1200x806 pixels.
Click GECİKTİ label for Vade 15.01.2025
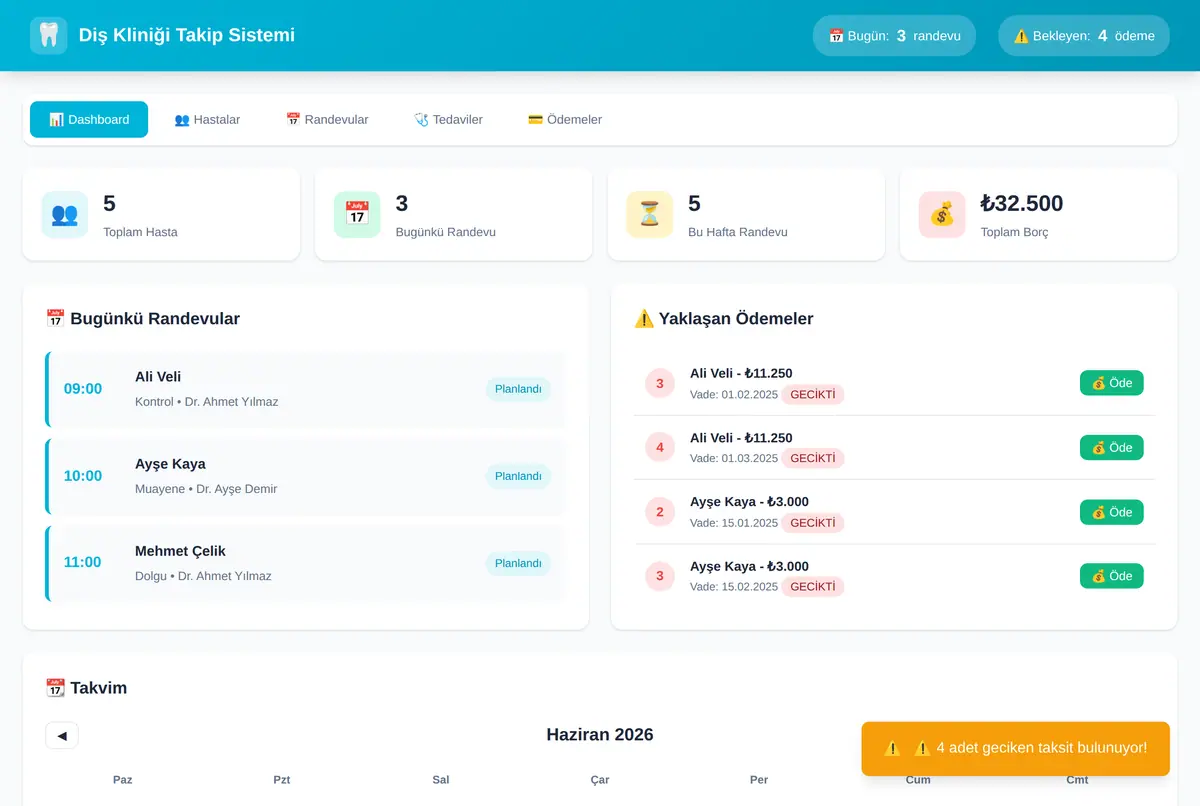tap(813, 523)
